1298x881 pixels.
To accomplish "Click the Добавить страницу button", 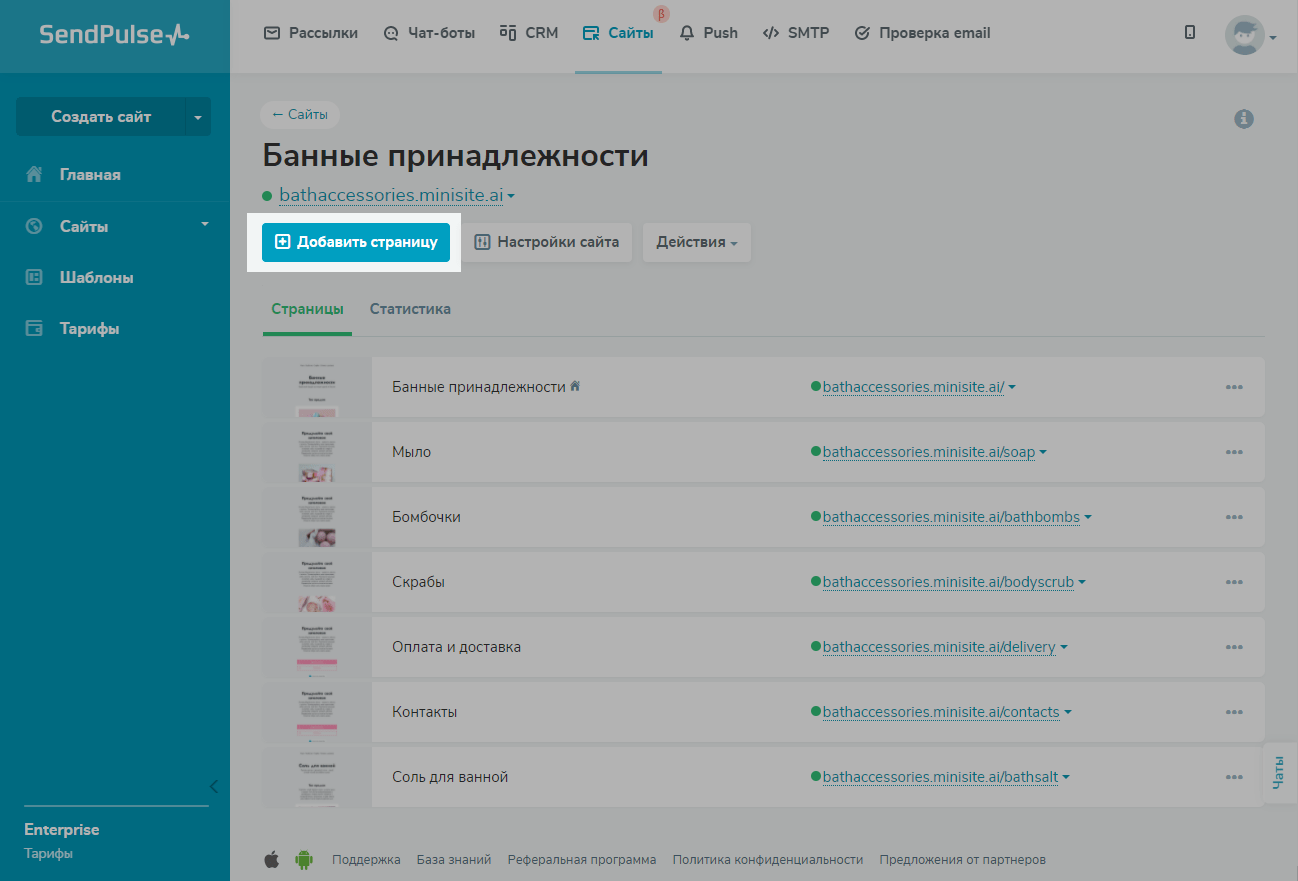I will [x=356, y=242].
